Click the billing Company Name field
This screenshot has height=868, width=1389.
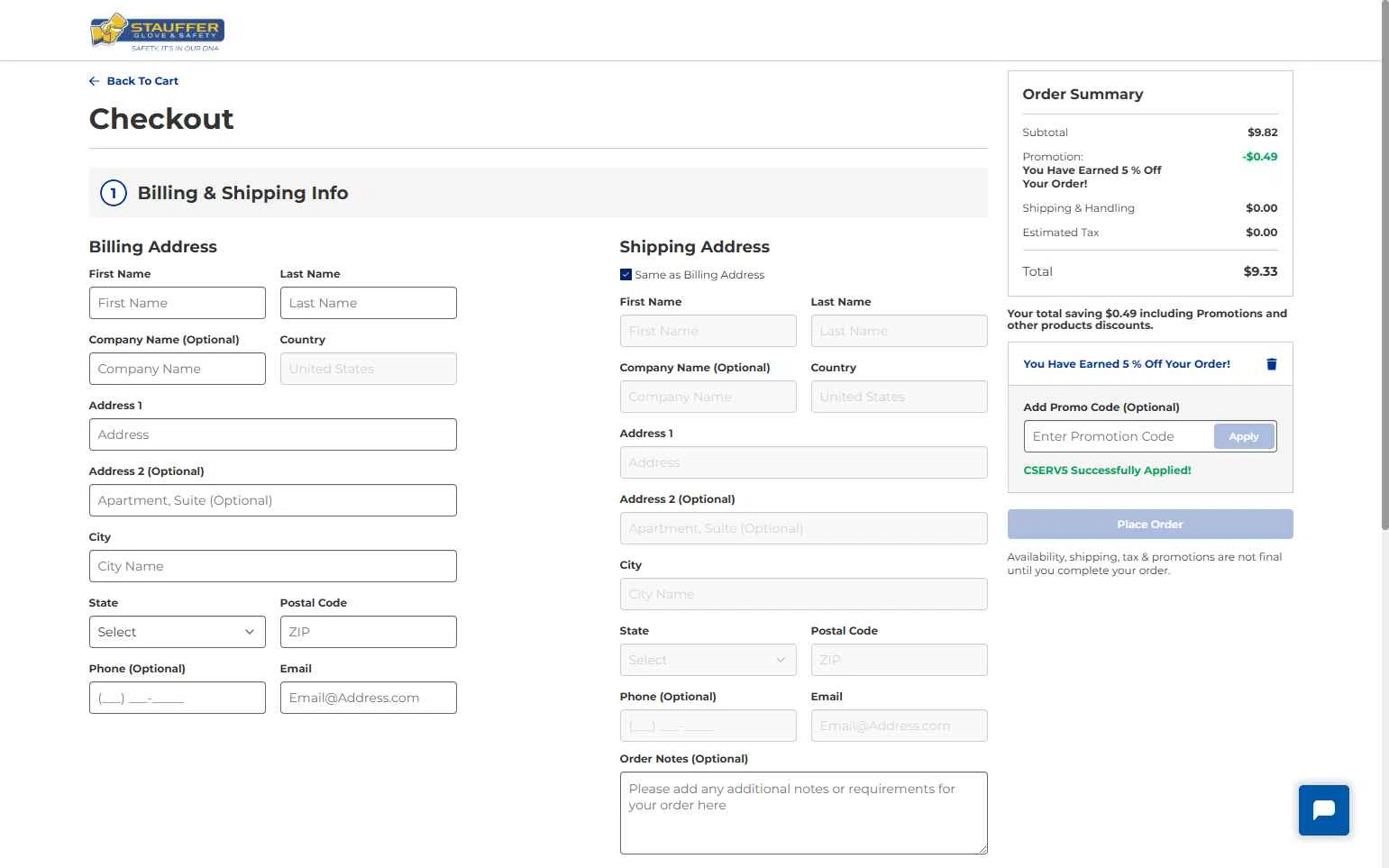coord(178,369)
